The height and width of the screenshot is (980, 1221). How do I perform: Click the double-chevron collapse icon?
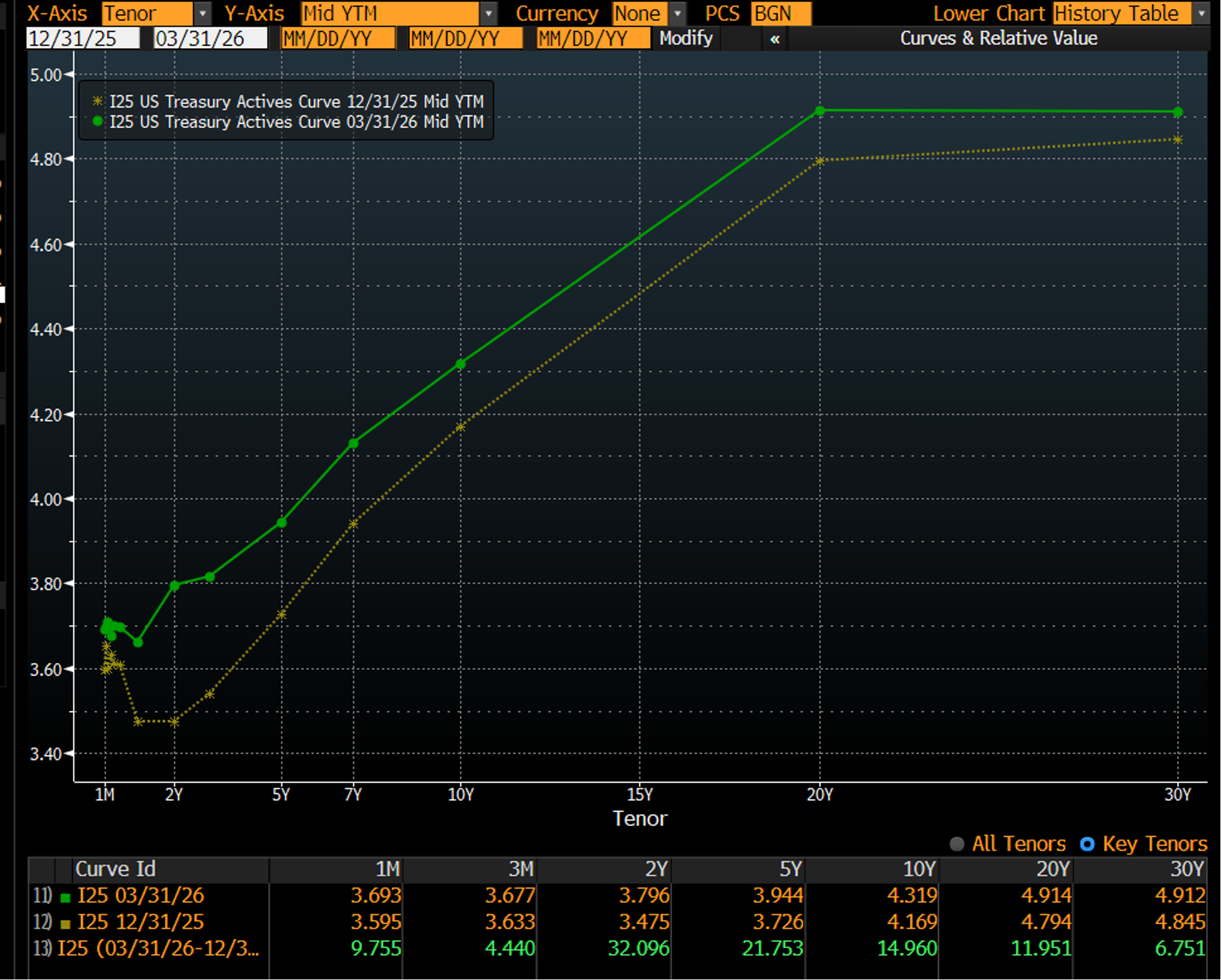point(775,39)
